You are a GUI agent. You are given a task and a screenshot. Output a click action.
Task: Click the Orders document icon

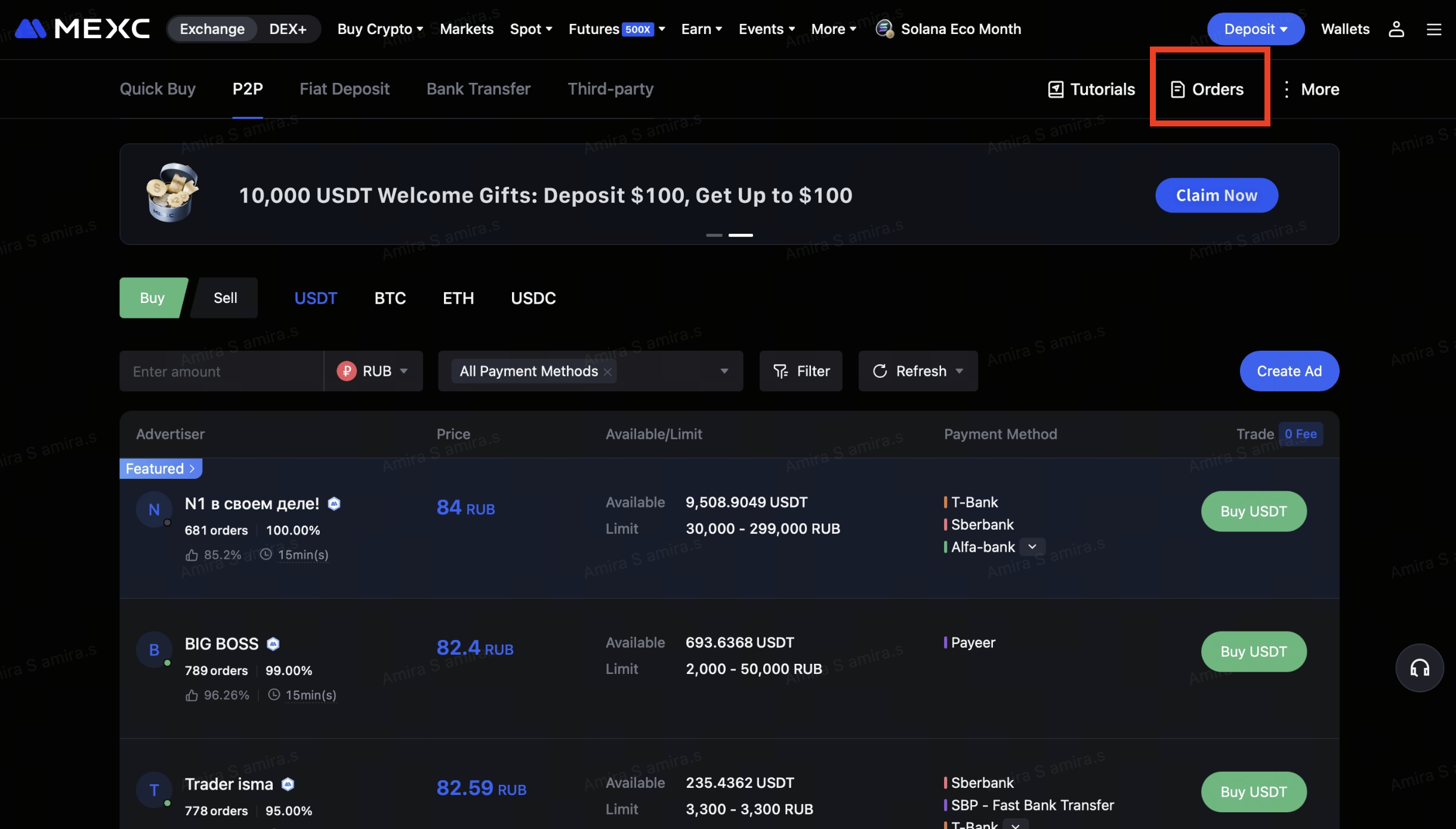(x=1177, y=89)
